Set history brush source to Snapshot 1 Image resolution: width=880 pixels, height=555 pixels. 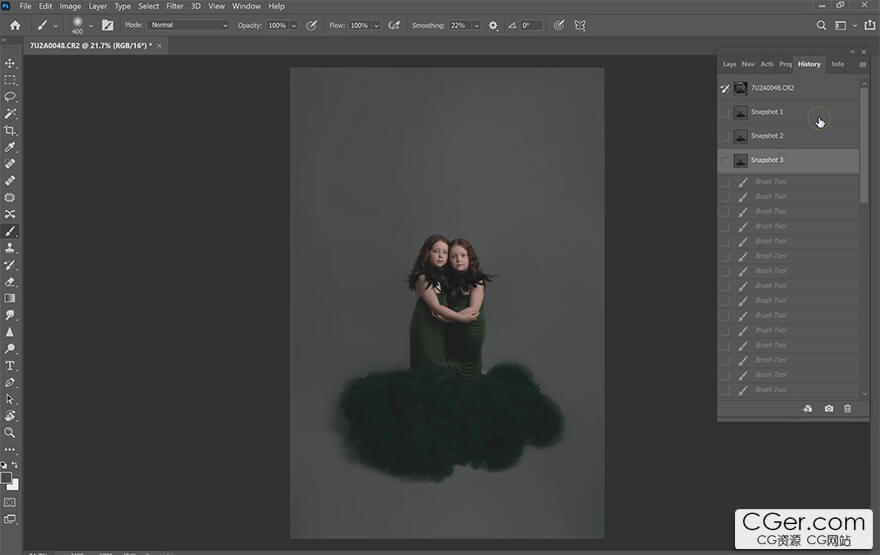pyautogui.click(x=725, y=112)
